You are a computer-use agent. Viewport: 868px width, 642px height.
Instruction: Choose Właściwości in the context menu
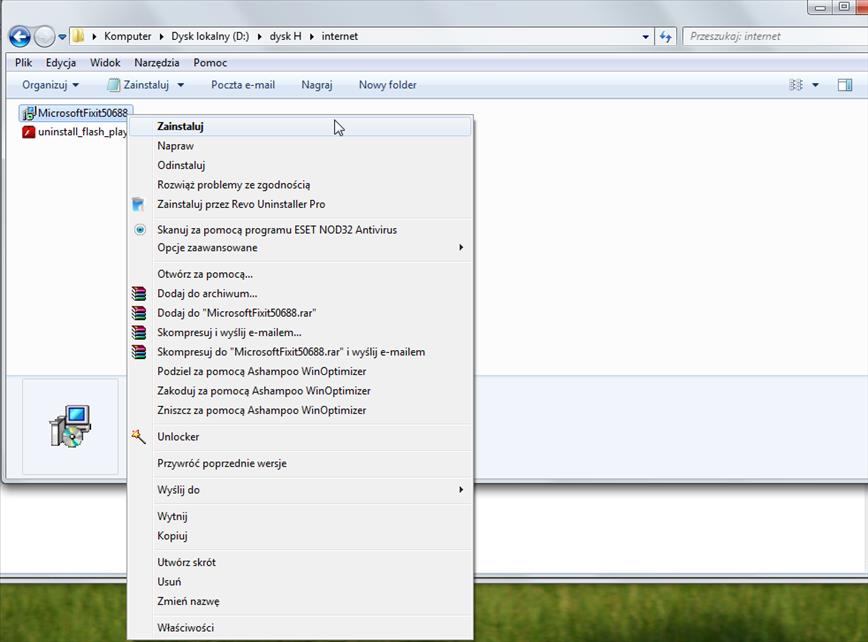300,628
